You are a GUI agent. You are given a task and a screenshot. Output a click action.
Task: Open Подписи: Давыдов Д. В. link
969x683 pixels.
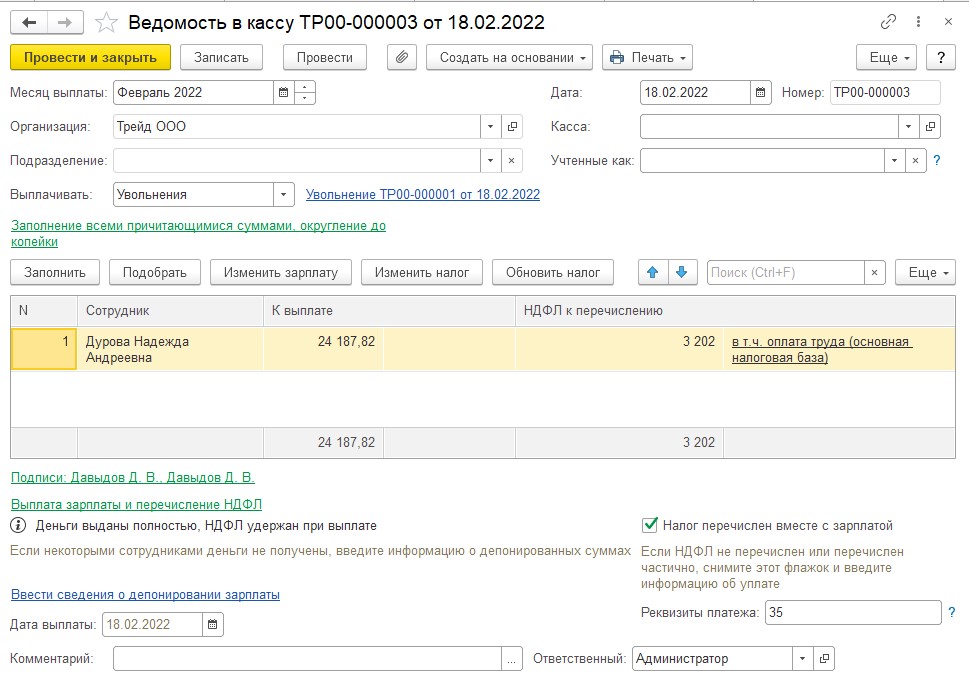(x=133, y=477)
